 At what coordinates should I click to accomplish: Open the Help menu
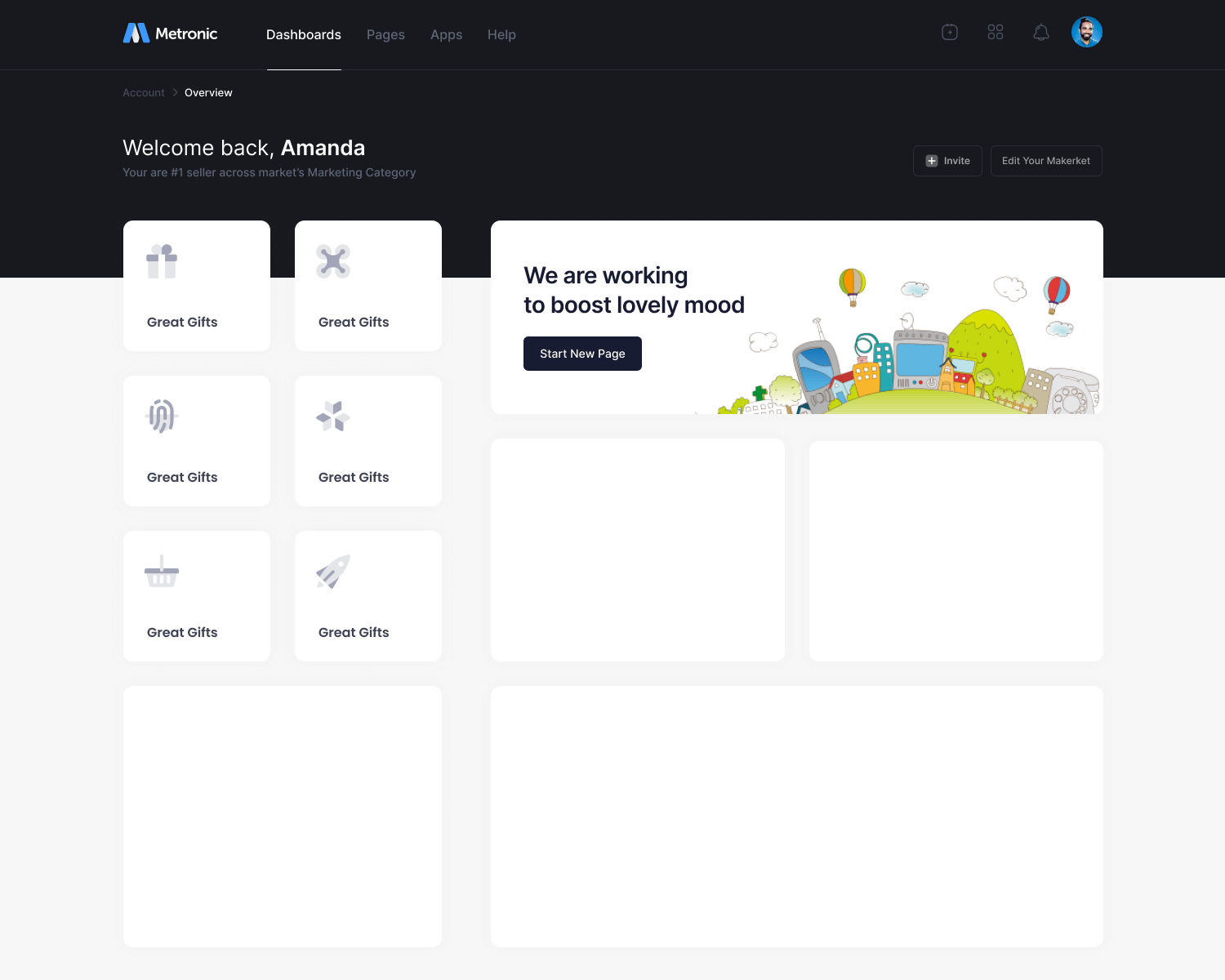pyautogui.click(x=501, y=34)
